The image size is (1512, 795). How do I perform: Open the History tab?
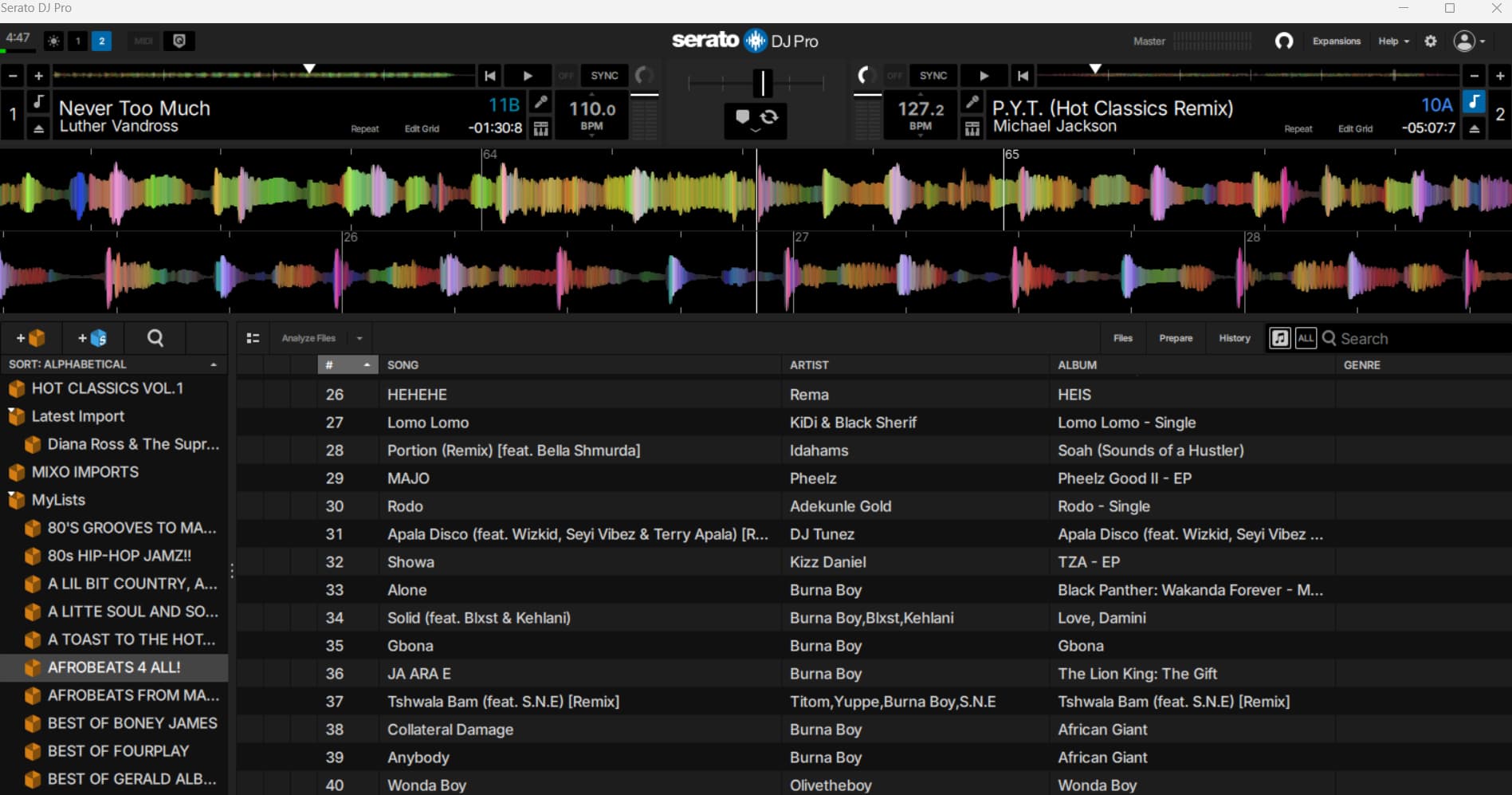(x=1234, y=338)
